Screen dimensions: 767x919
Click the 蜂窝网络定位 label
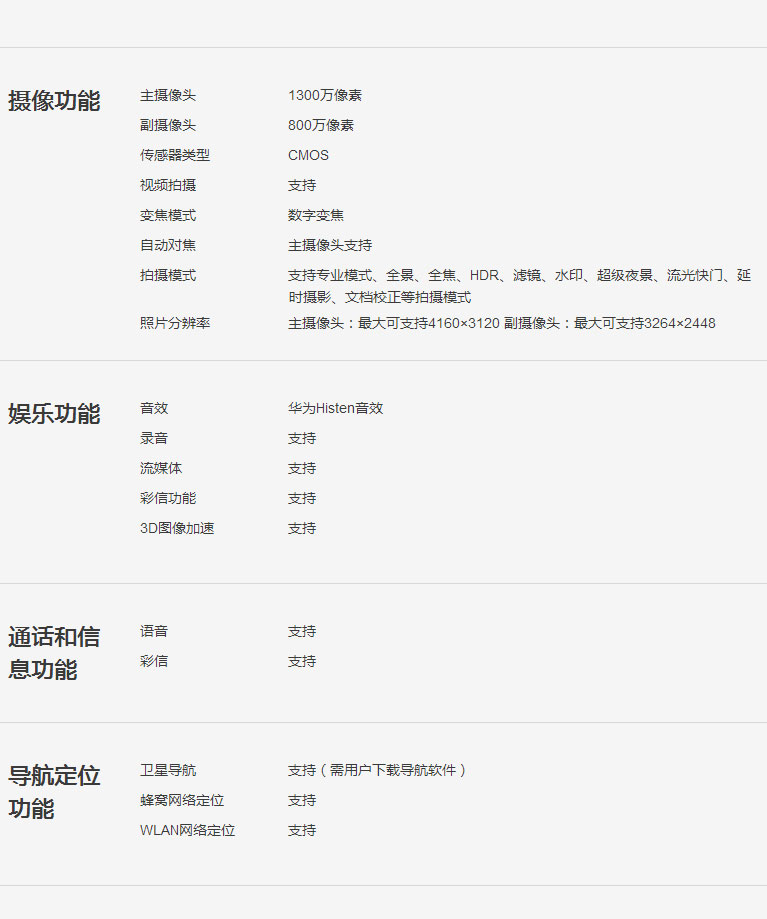(182, 800)
